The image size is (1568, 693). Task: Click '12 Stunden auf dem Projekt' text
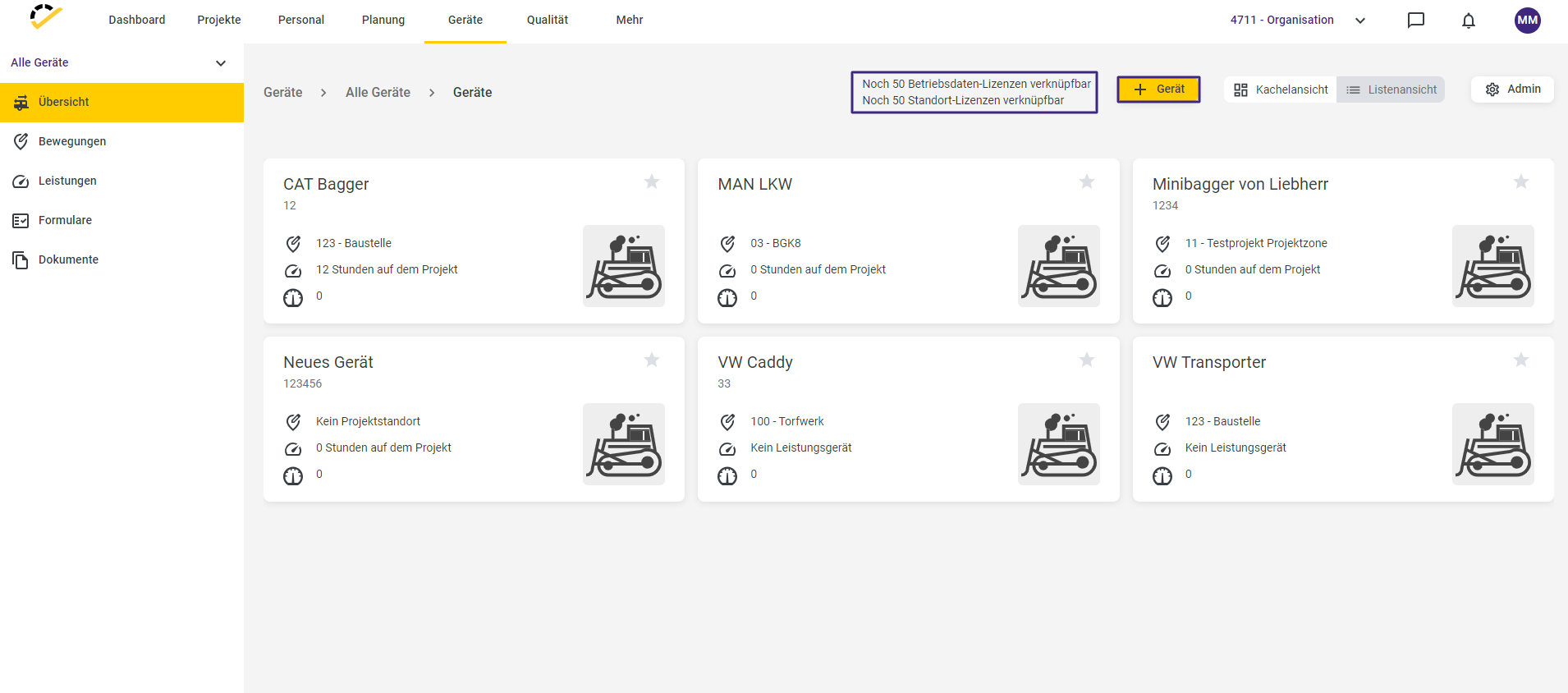pyautogui.click(x=387, y=270)
